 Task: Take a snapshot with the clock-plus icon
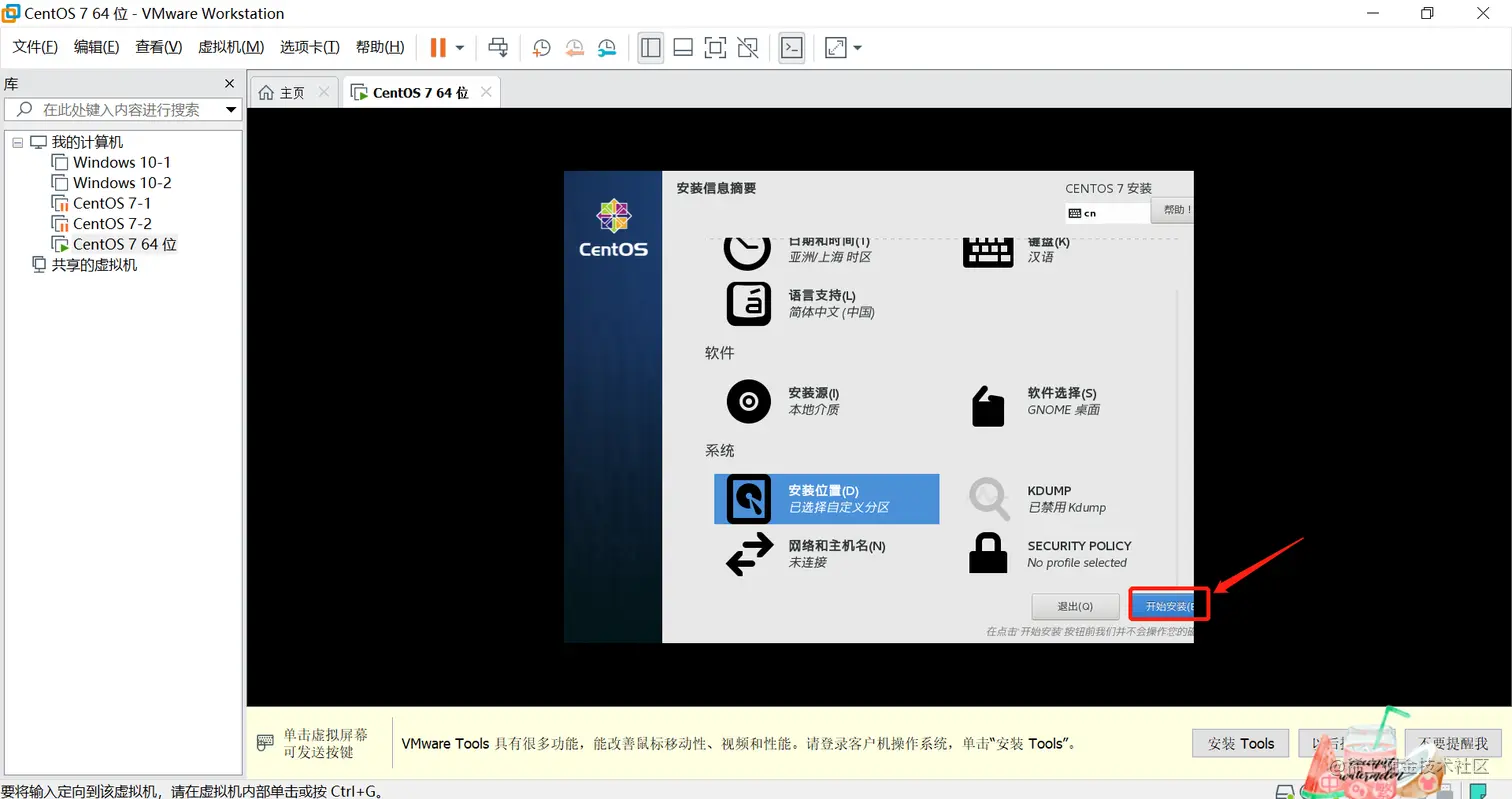coord(541,47)
